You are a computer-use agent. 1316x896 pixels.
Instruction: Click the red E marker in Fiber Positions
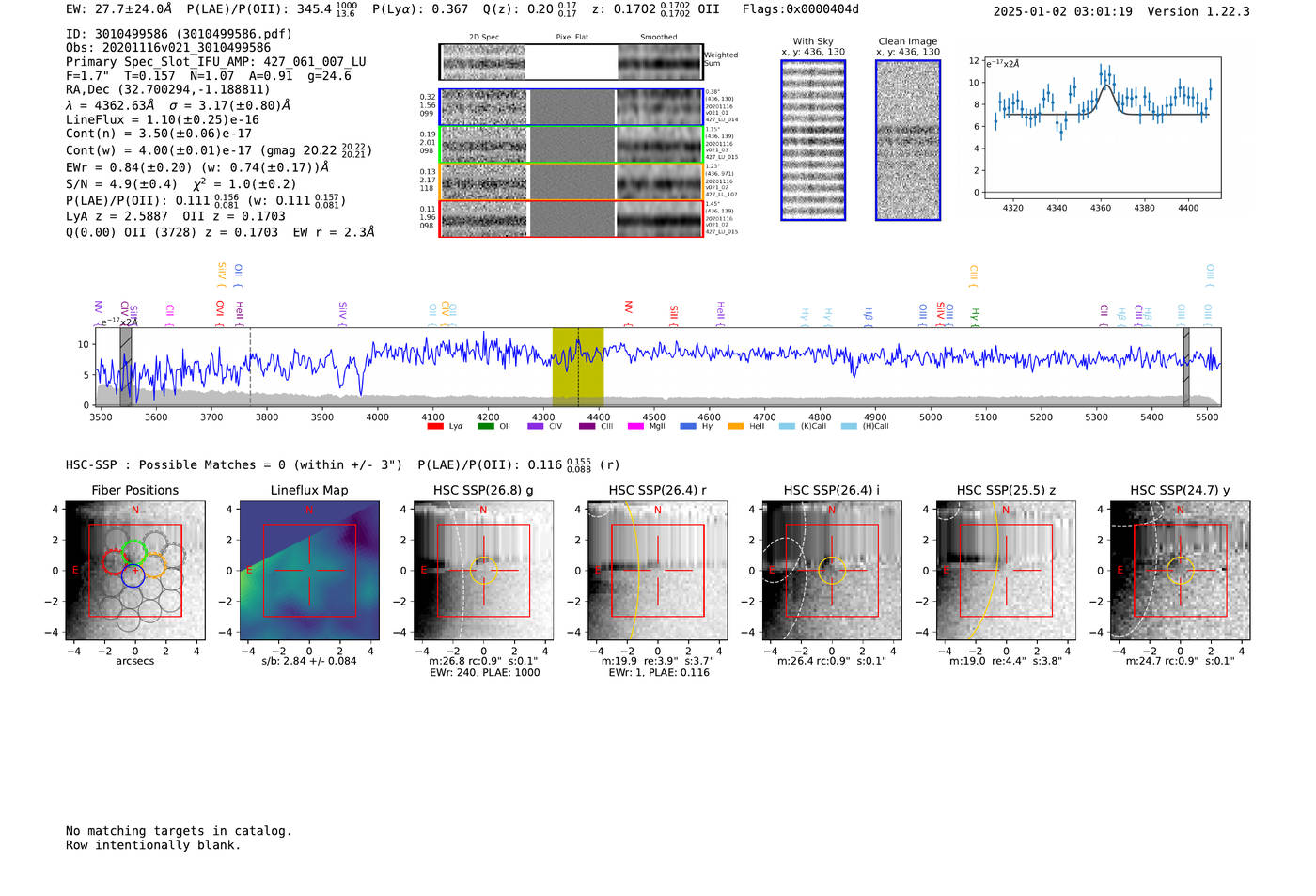(75, 571)
